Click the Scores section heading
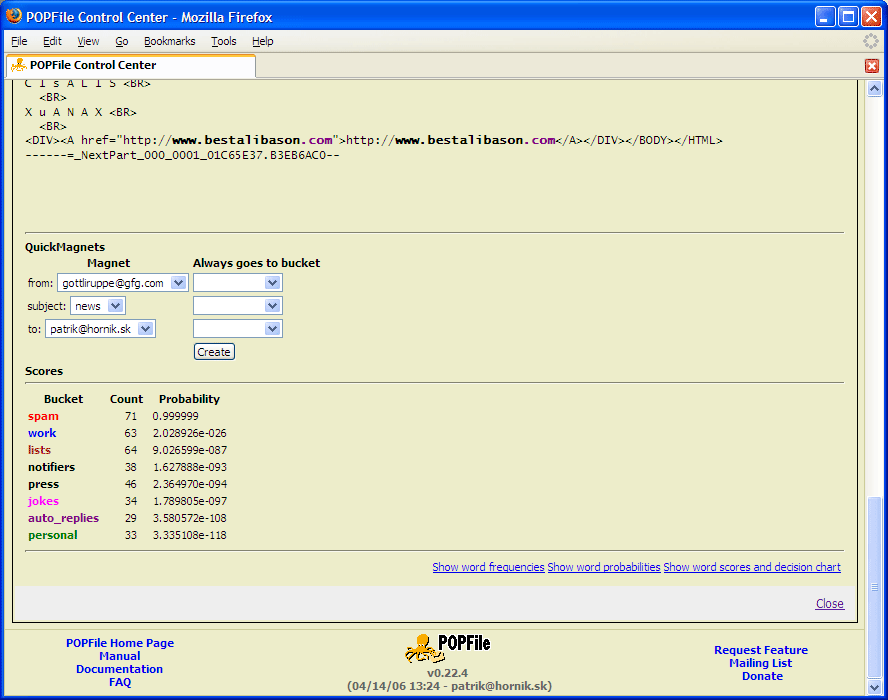888x700 pixels. click(x=44, y=371)
